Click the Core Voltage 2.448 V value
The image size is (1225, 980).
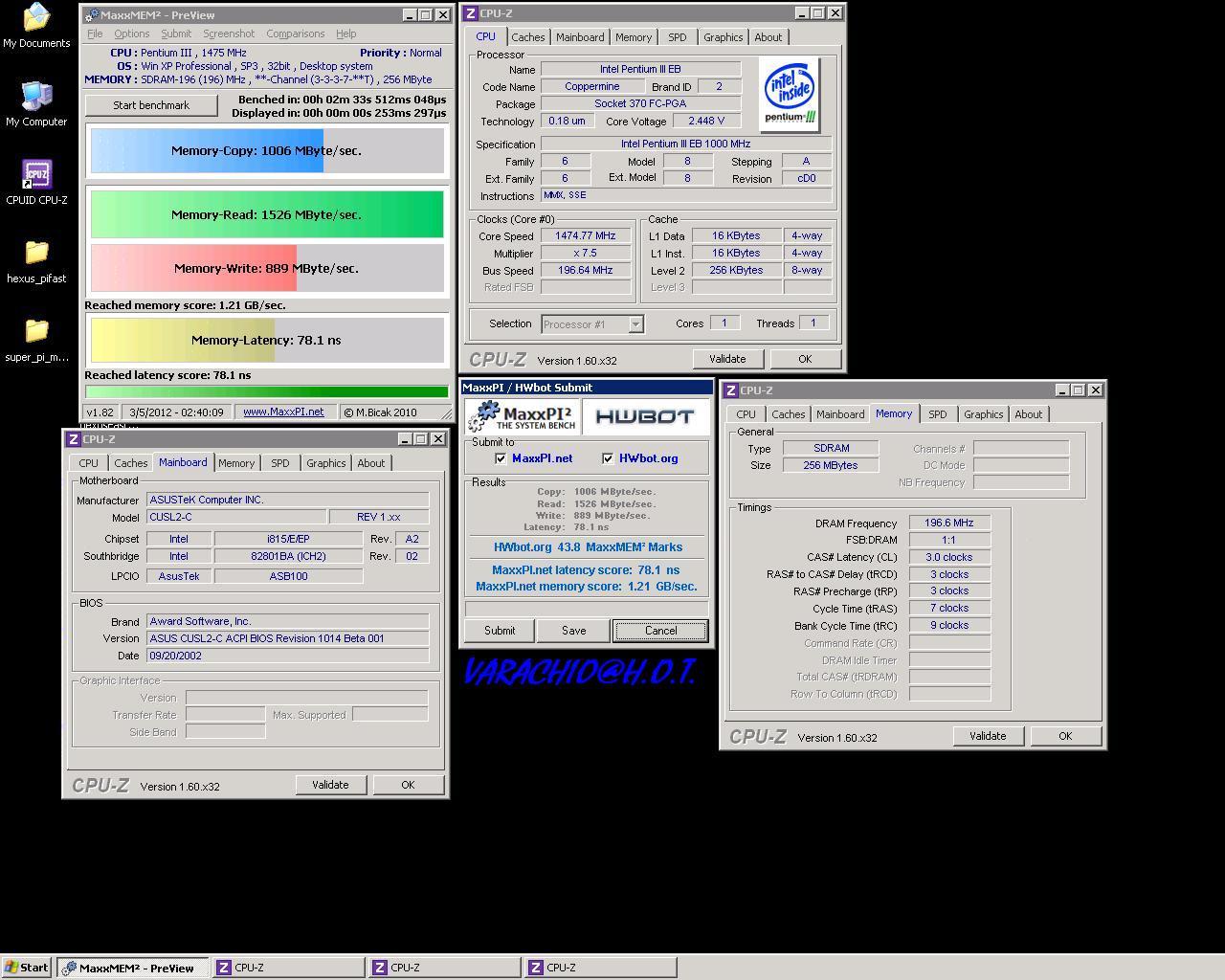706,122
